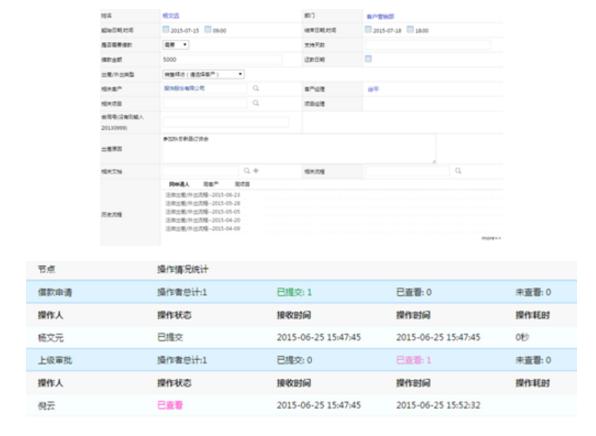
Task: Click 未查看: 0 in the 借款申请 row
Action: coord(533,292)
